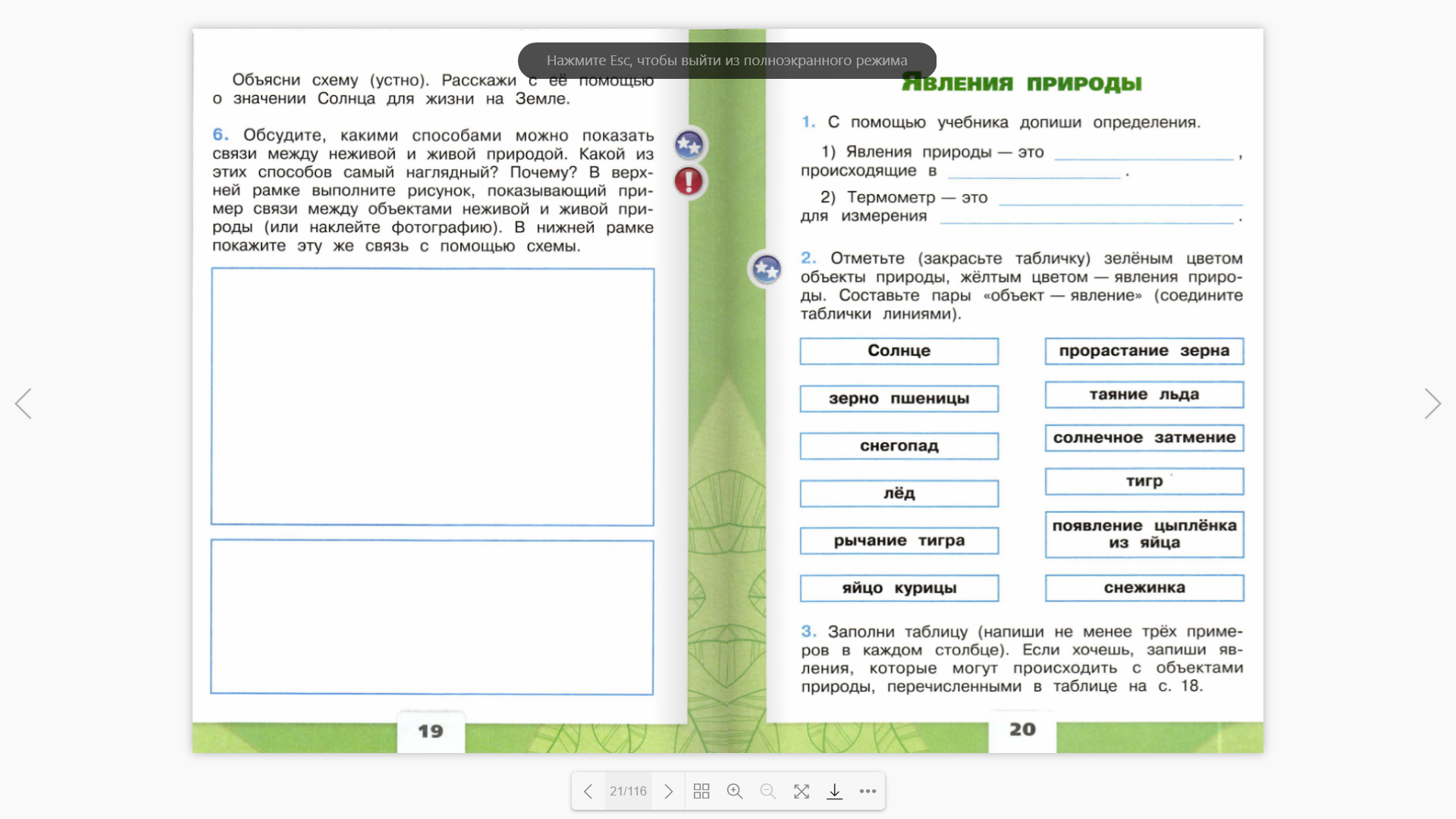Click the lower scheme frame on page 19
Viewport: 1456px width, 819px height.
click(432, 617)
